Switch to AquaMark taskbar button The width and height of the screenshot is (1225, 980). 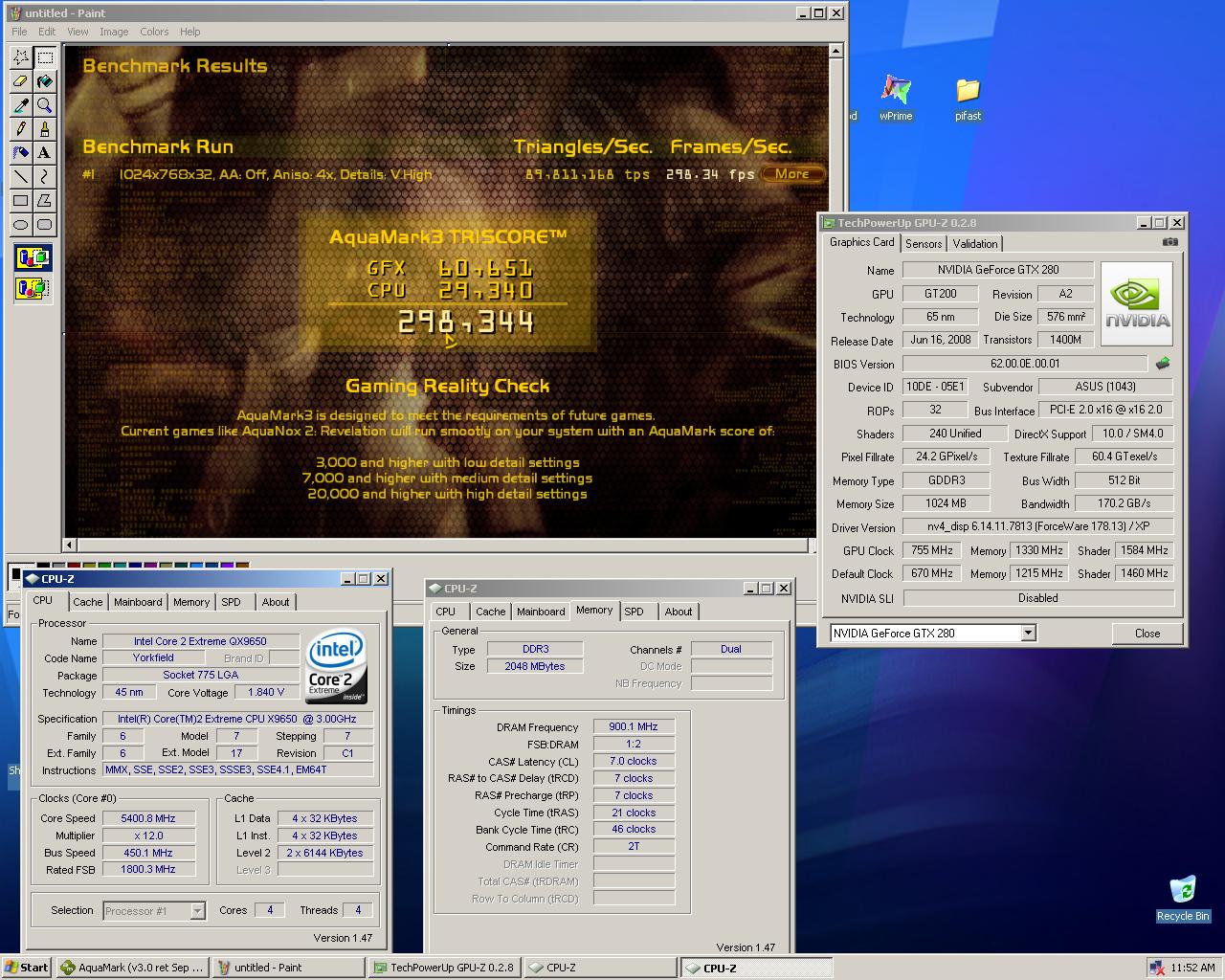tap(132, 968)
